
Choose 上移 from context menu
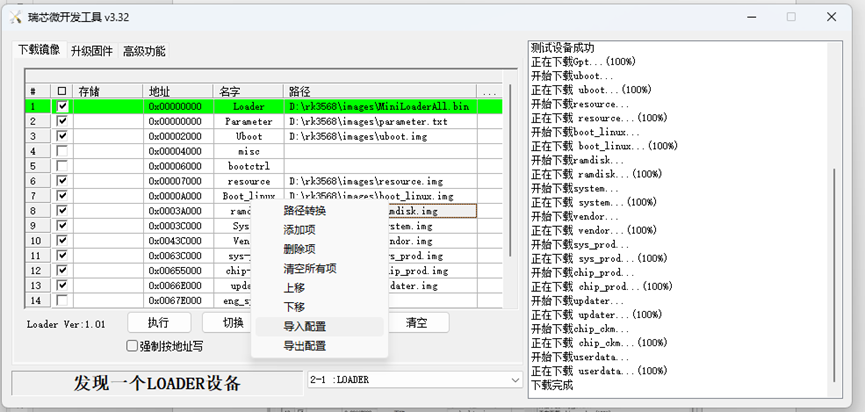pyautogui.click(x=319, y=288)
